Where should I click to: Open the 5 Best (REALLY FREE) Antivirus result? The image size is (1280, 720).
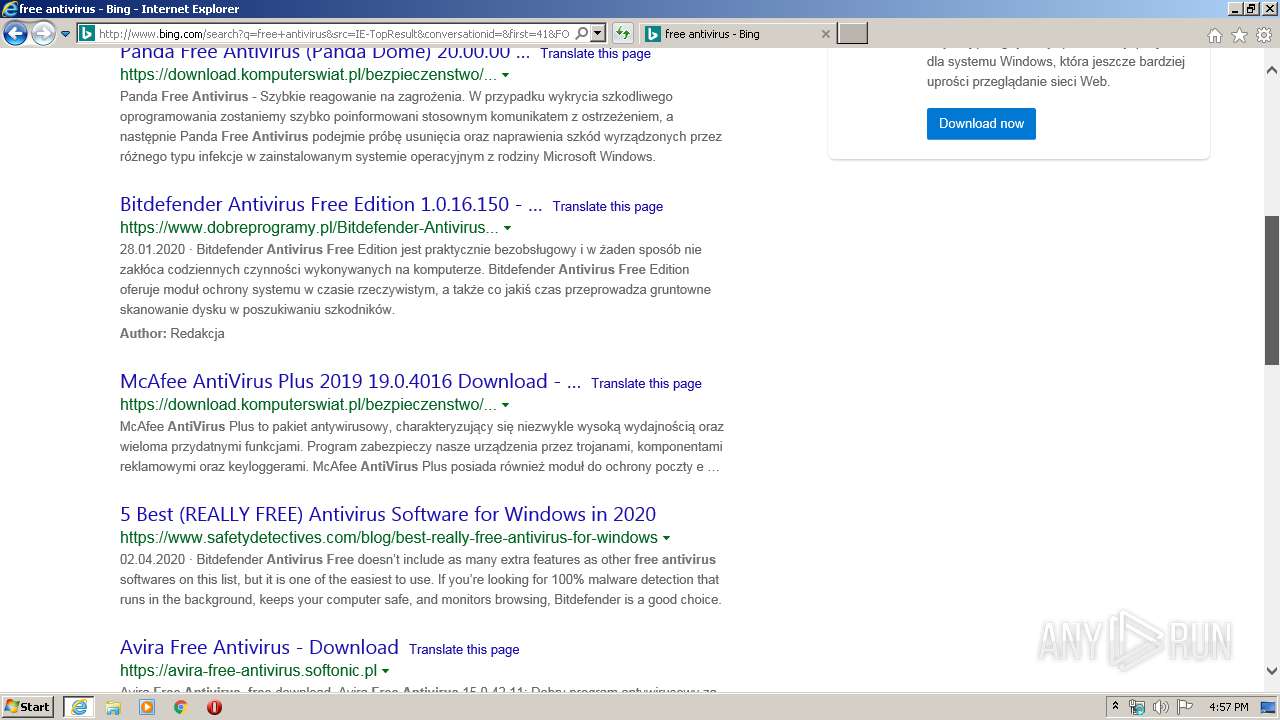[388, 514]
